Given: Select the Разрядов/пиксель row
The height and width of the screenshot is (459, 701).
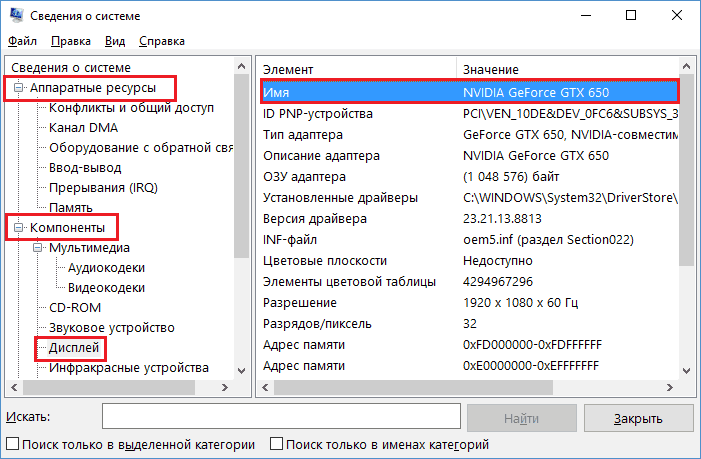Looking at the screenshot, I should click(x=469, y=324).
